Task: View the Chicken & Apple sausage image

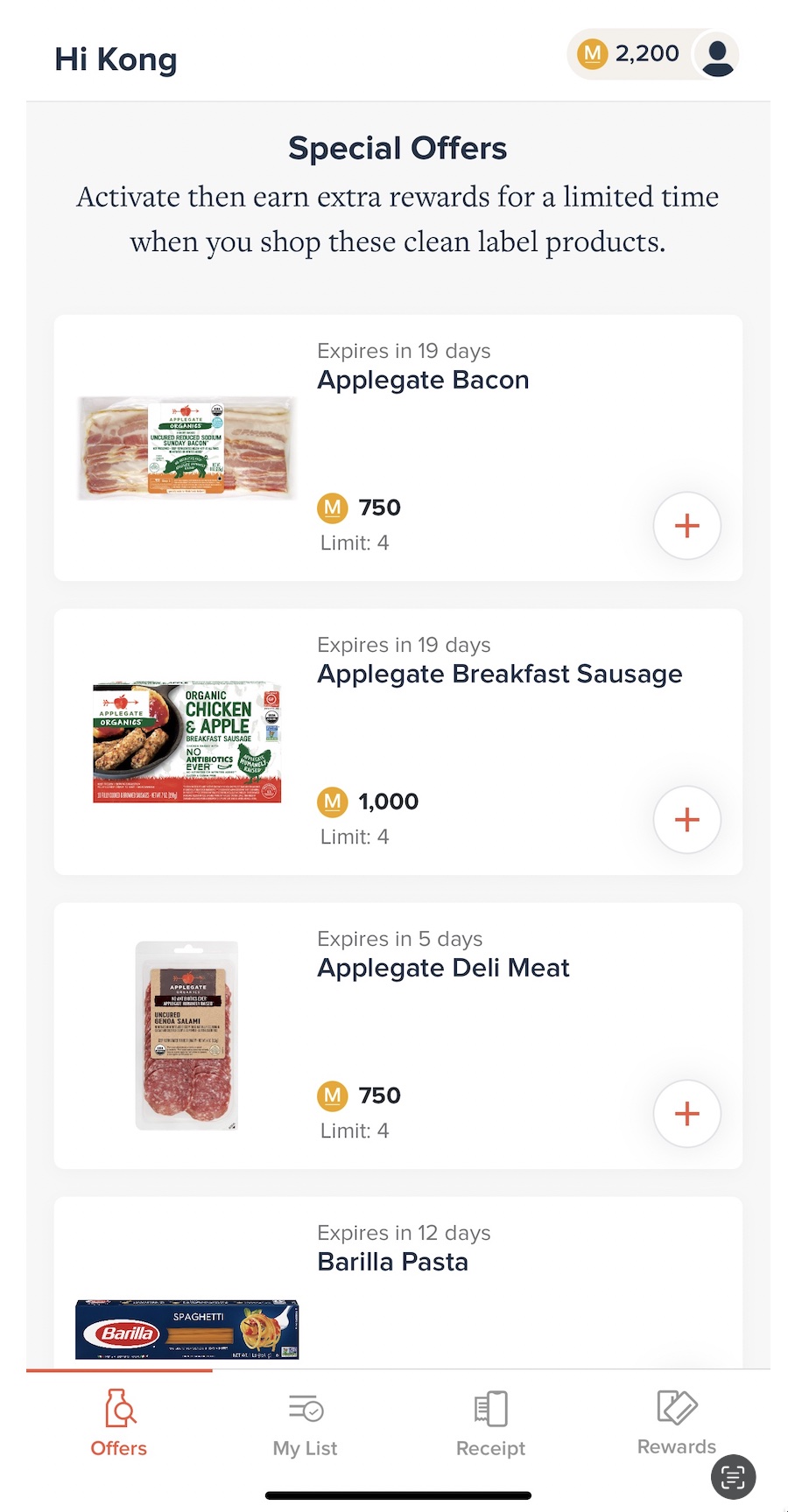Action: click(186, 742)
